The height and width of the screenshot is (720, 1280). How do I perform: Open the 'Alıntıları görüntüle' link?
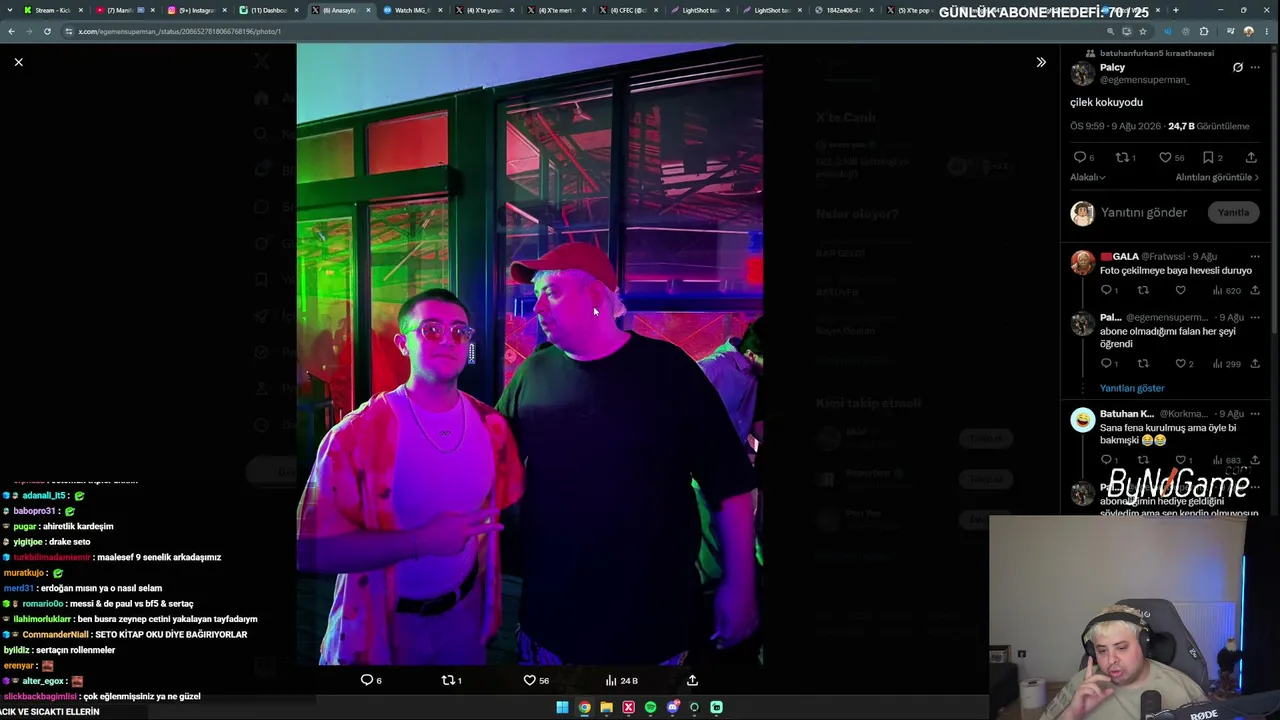pos(1217,177)
